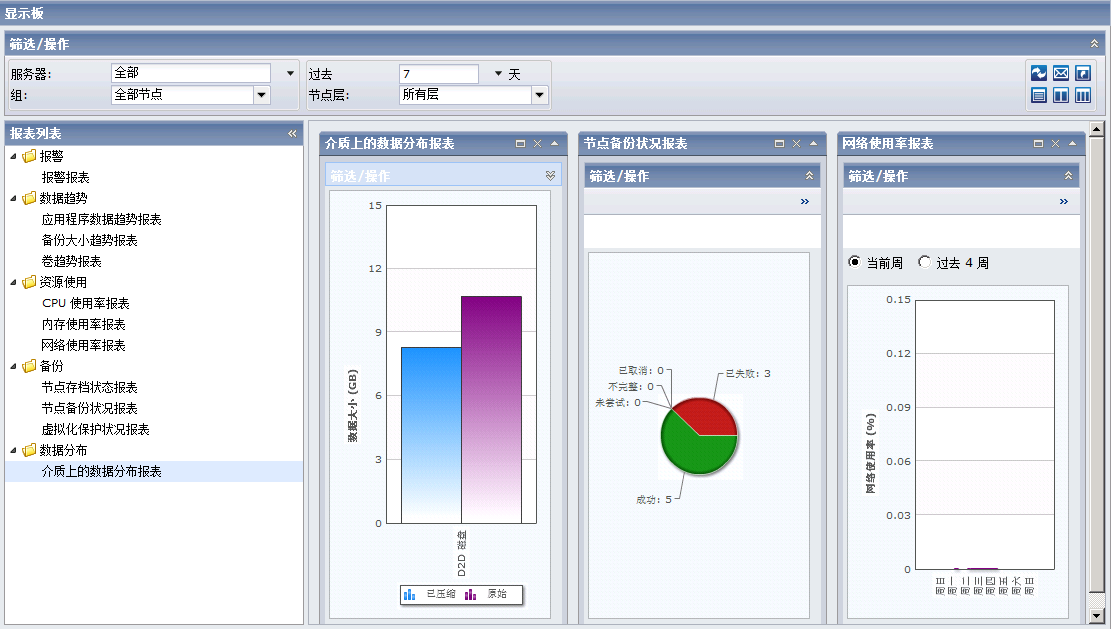Close the 介质上的数据分布报表 panel
Image resolution: width=1111 pixels, height=629 pixels.
click(x=538, y=144)
